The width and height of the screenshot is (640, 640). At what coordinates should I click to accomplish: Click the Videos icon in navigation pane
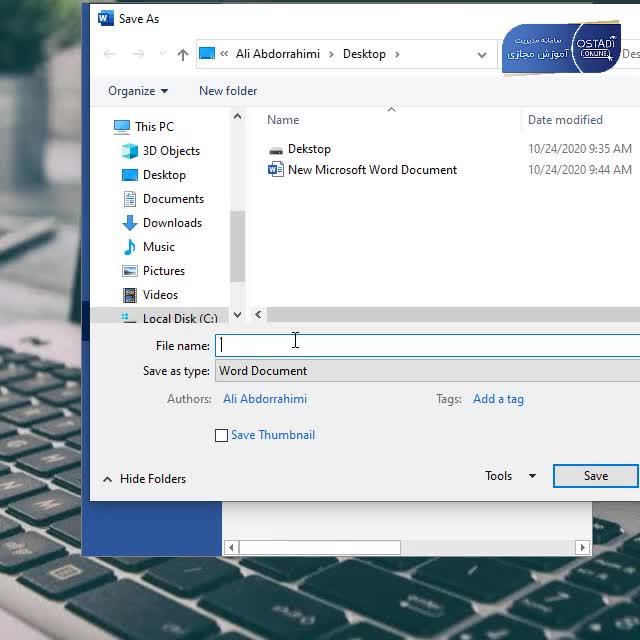tap(130, 295)
